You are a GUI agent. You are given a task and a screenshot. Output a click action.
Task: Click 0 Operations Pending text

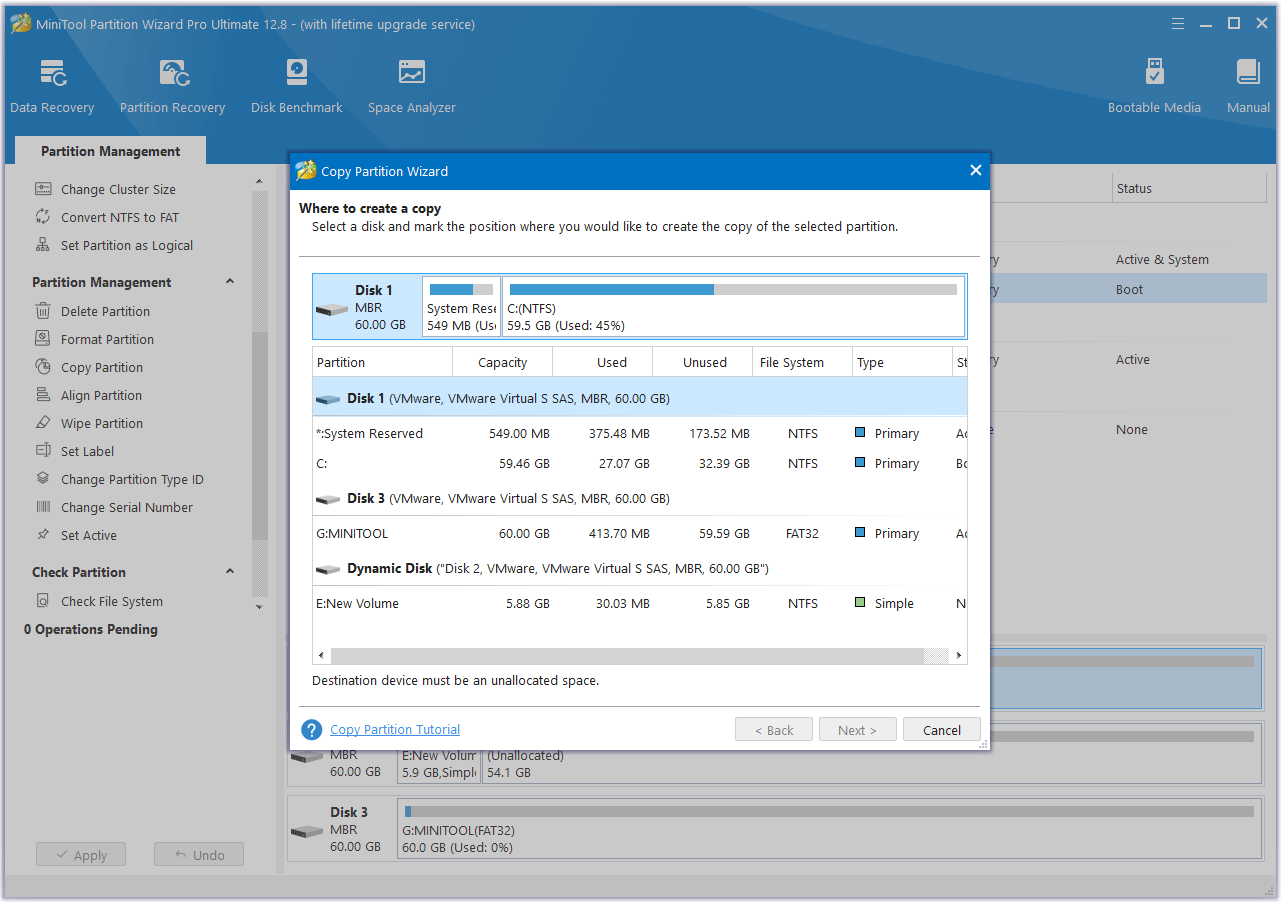(x=91, y=629)
